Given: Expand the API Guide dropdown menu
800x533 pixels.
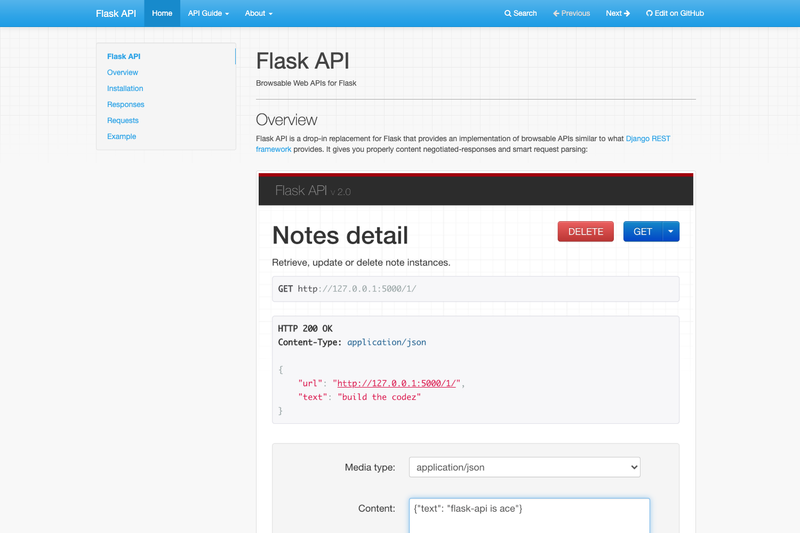Looking at the screenshot, I should tap(208, 13).
